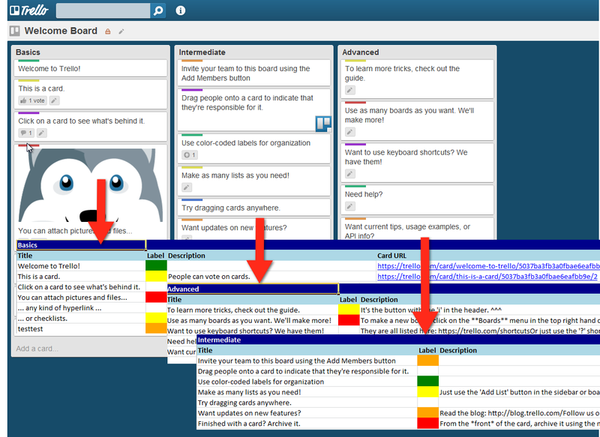Click the Trello logo in the header
Image resolution: width=600 pixels, height=437 pixels.
[29, 10]
